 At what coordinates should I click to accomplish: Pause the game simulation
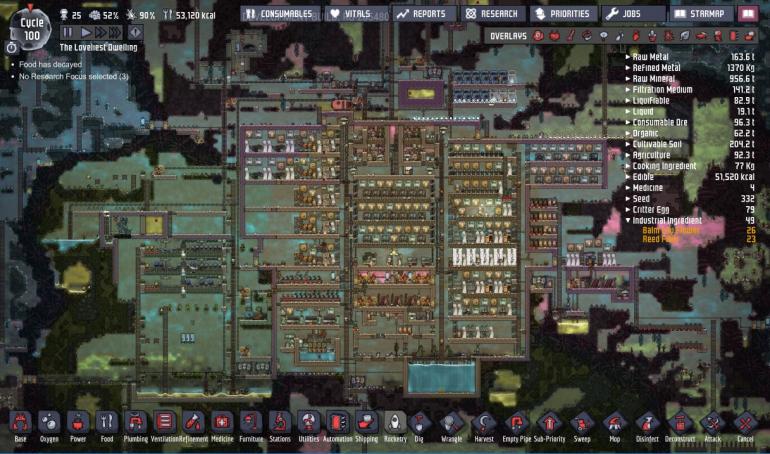tap(68, 32)
